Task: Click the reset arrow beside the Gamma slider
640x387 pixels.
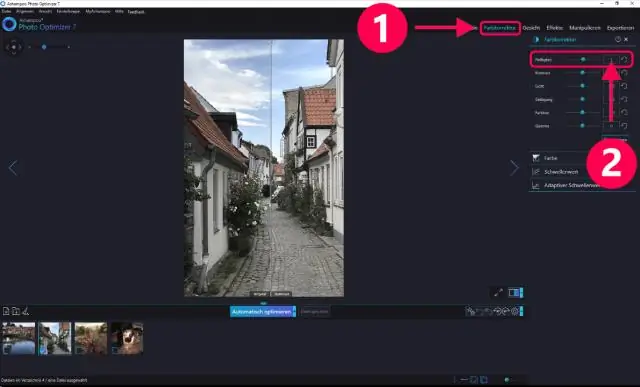Action: pos(624,126)
